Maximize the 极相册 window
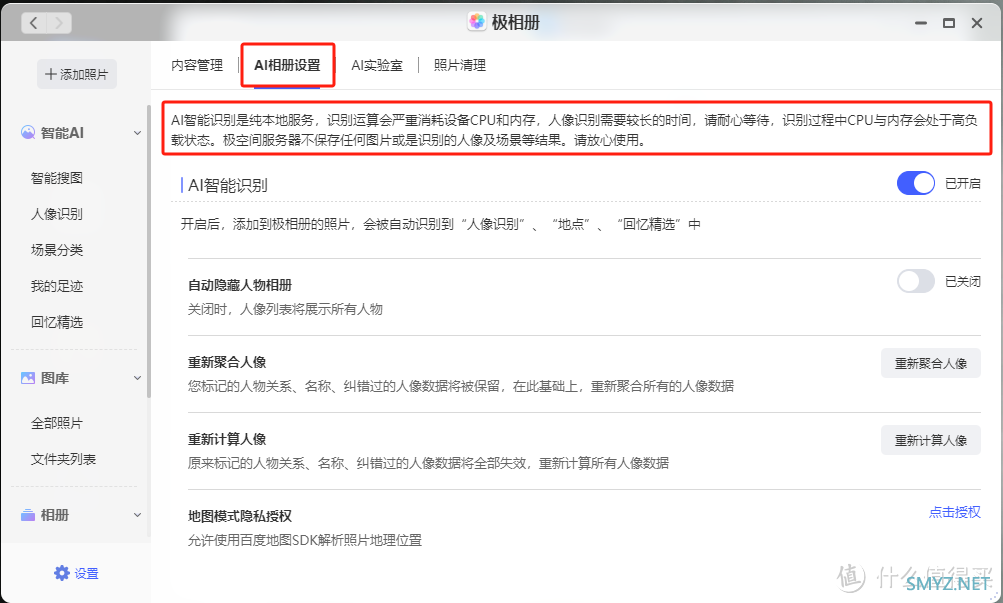Viewport: 1003px width, 603px height. point(949,23)
